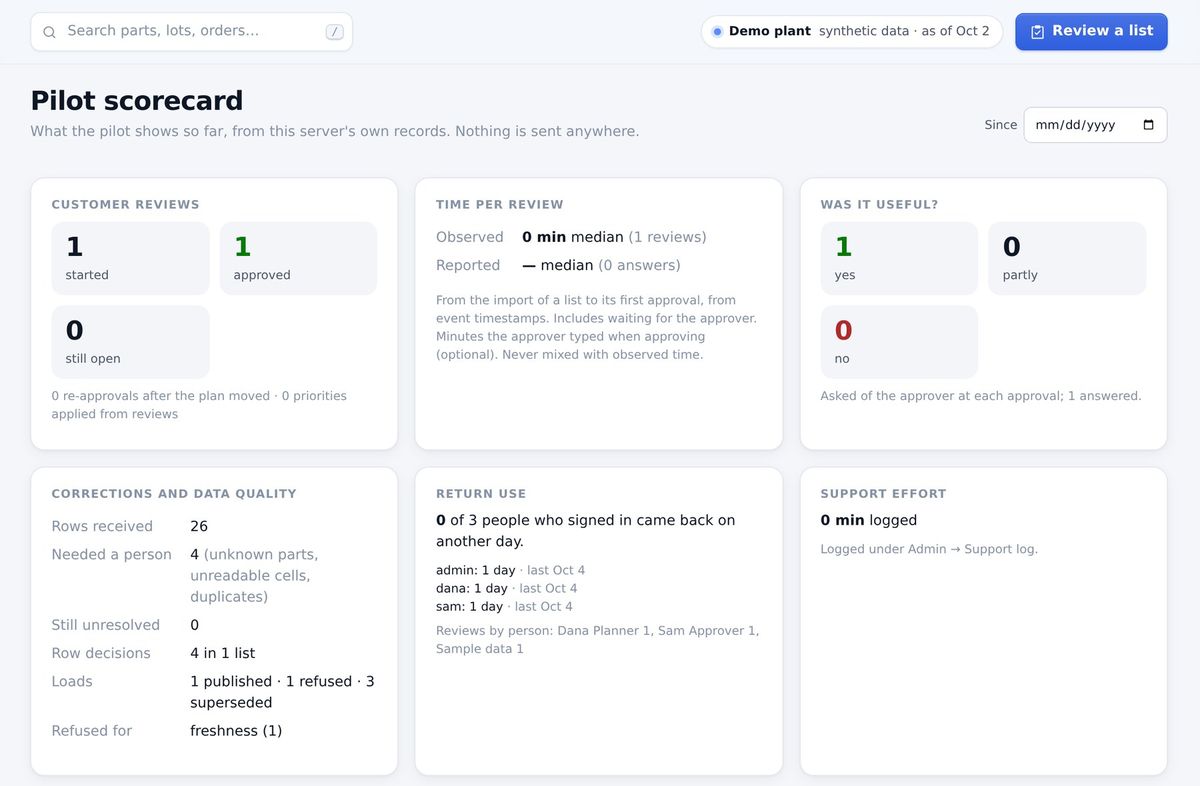Viewport: 1200px width, 786px height.
Task: Focus the search parts, lots, orders field
Action: [191, 31]
